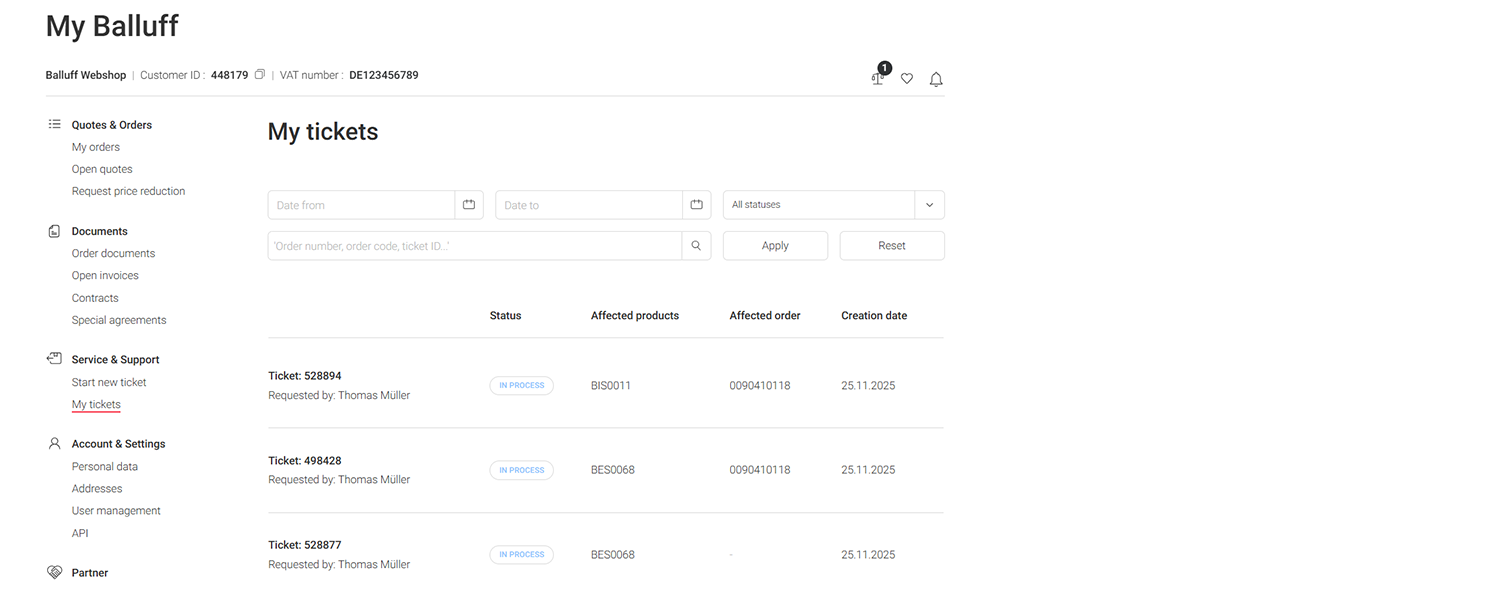Open the My orders menu item
1488x593 pixels.
[96, 147]
